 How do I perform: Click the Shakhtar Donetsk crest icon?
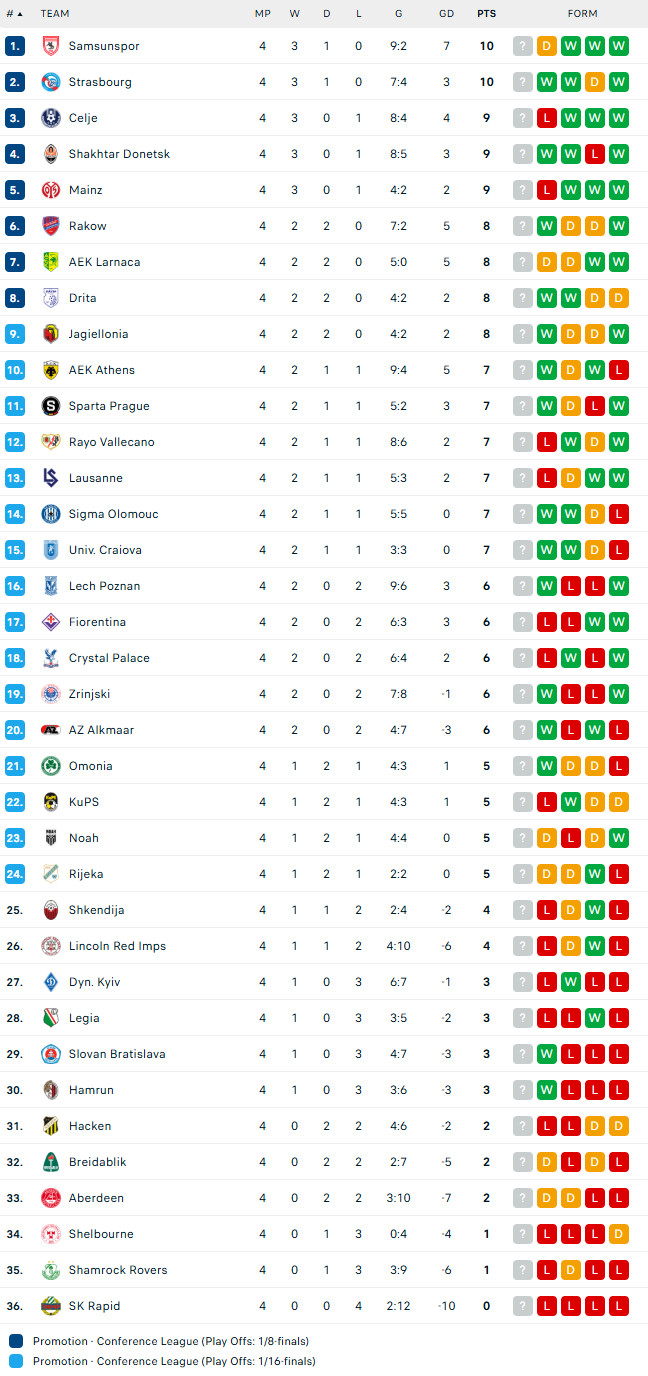click(x=51, y=154)
